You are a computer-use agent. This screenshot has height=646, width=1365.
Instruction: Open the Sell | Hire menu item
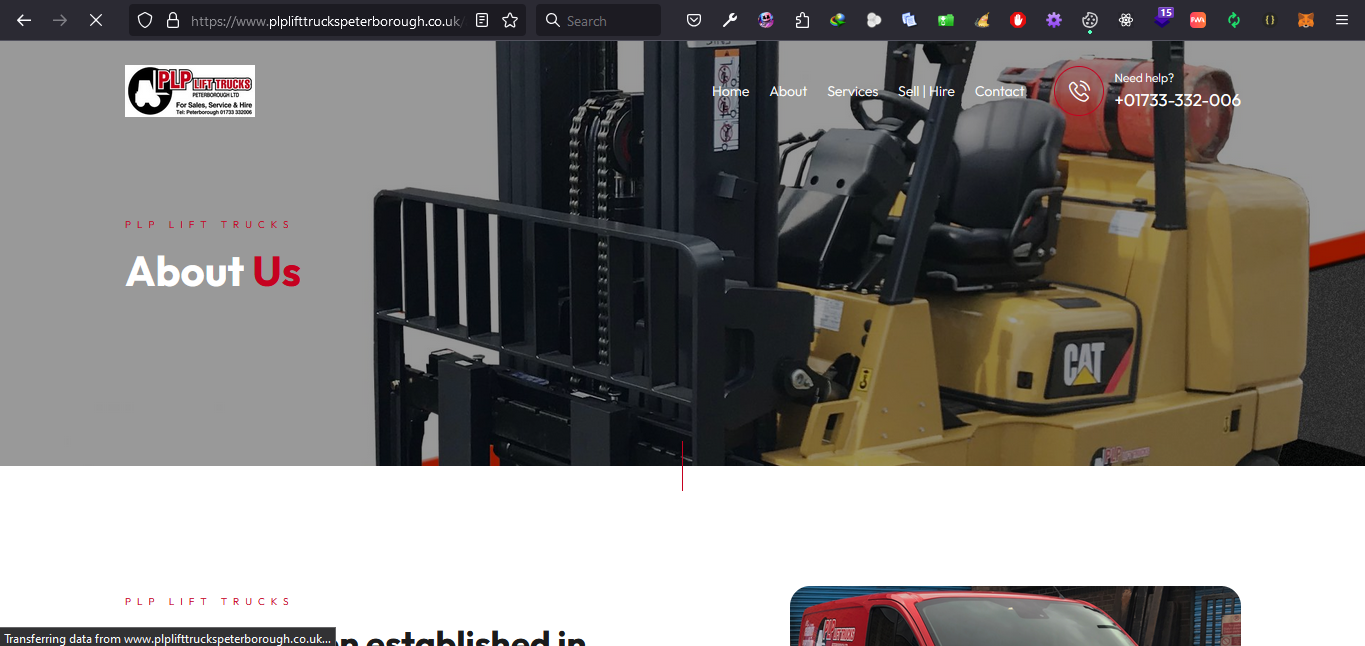(x=926, y=91)
